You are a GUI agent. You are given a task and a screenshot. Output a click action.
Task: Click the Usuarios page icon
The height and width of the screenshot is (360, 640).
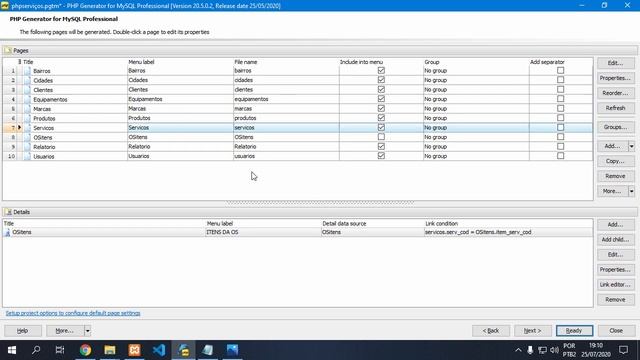(x=27, y=156)
